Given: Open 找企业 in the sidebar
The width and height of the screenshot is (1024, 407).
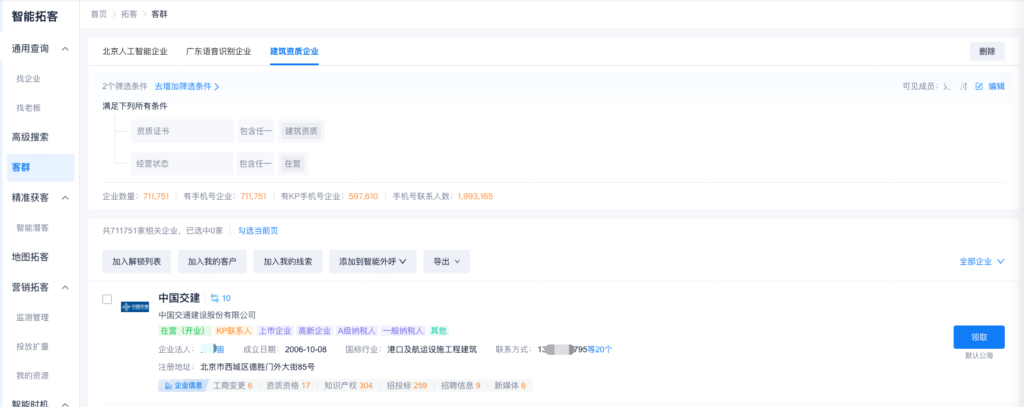Looking at the screenshot, I should click(29, 78).
